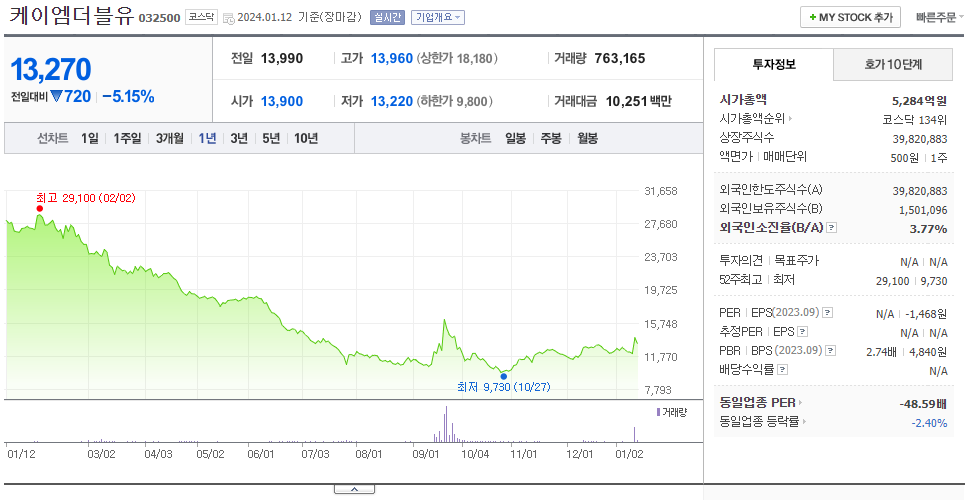Screen dimensions: 968x500
Task: Select the 1주일 line chart period
Action: 127,138
